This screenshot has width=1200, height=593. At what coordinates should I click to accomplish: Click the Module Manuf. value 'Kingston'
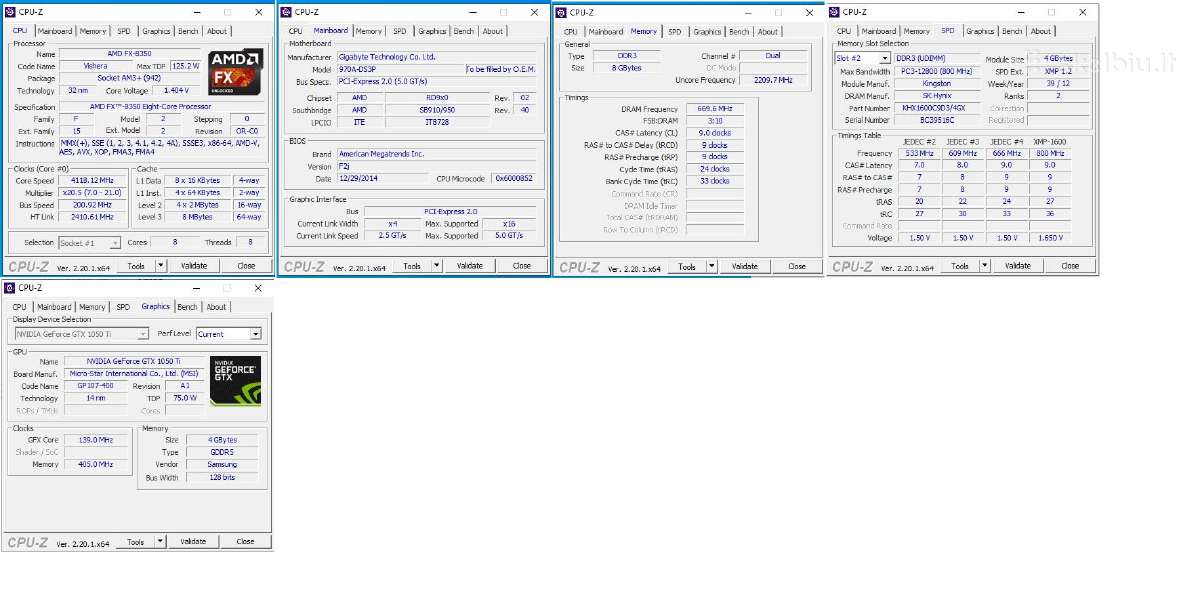click(938, 83)
